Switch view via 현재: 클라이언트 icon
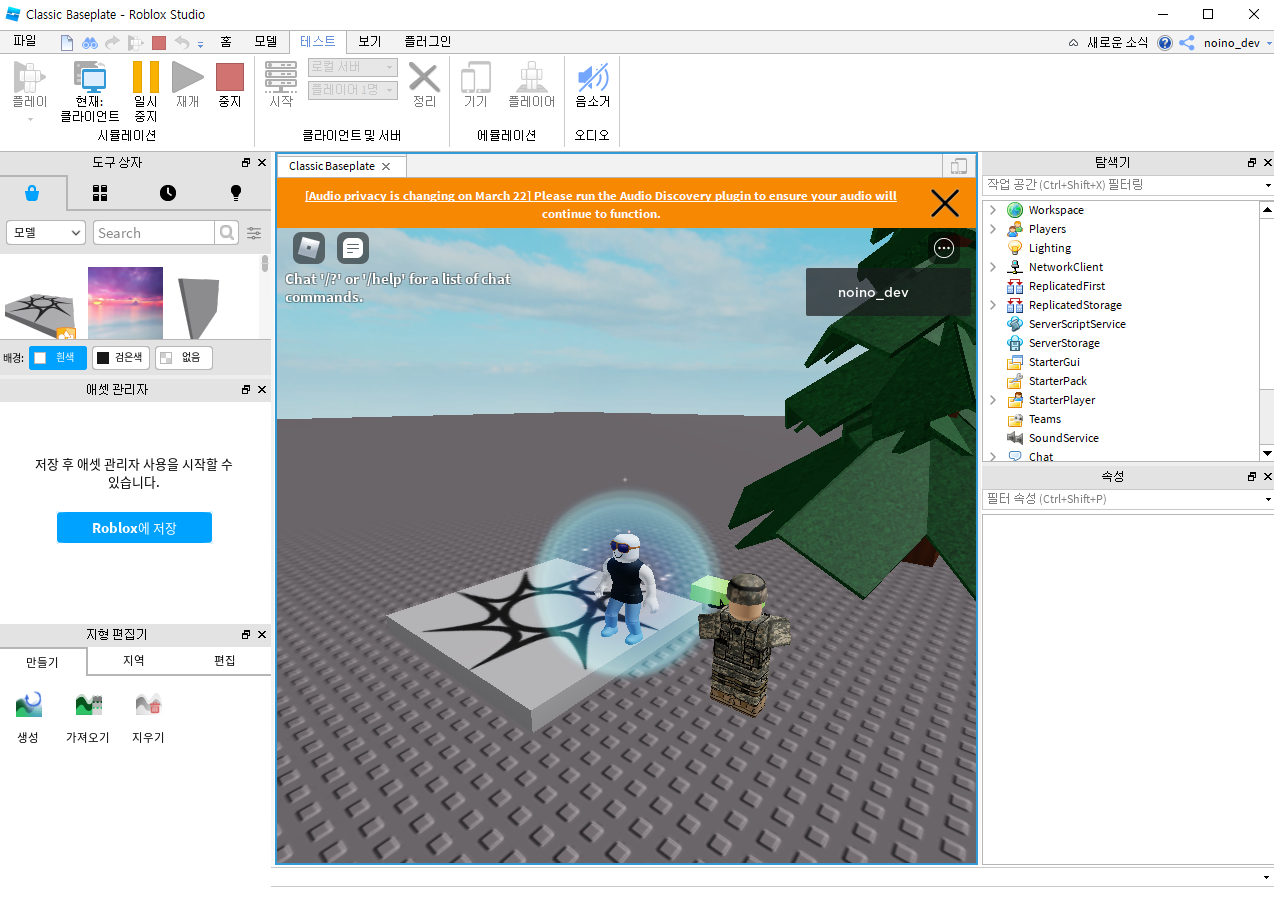This screenshot has width=1274, height=905. (90, 77)
